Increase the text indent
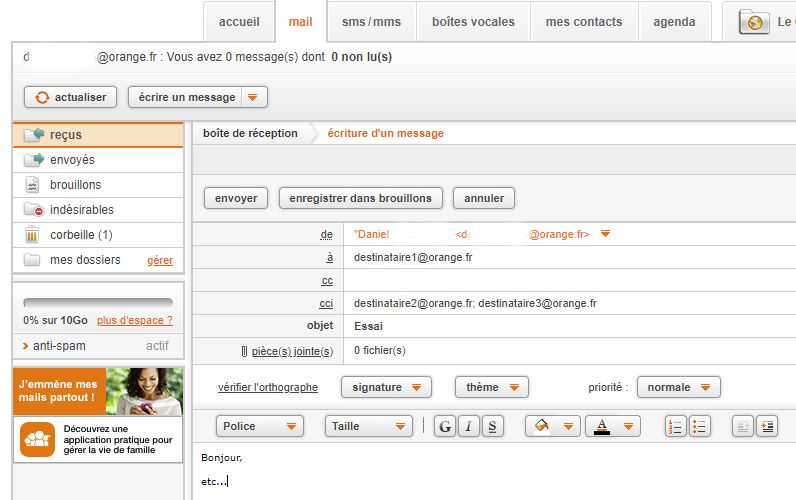796x500 pixels. pos(766,426)
